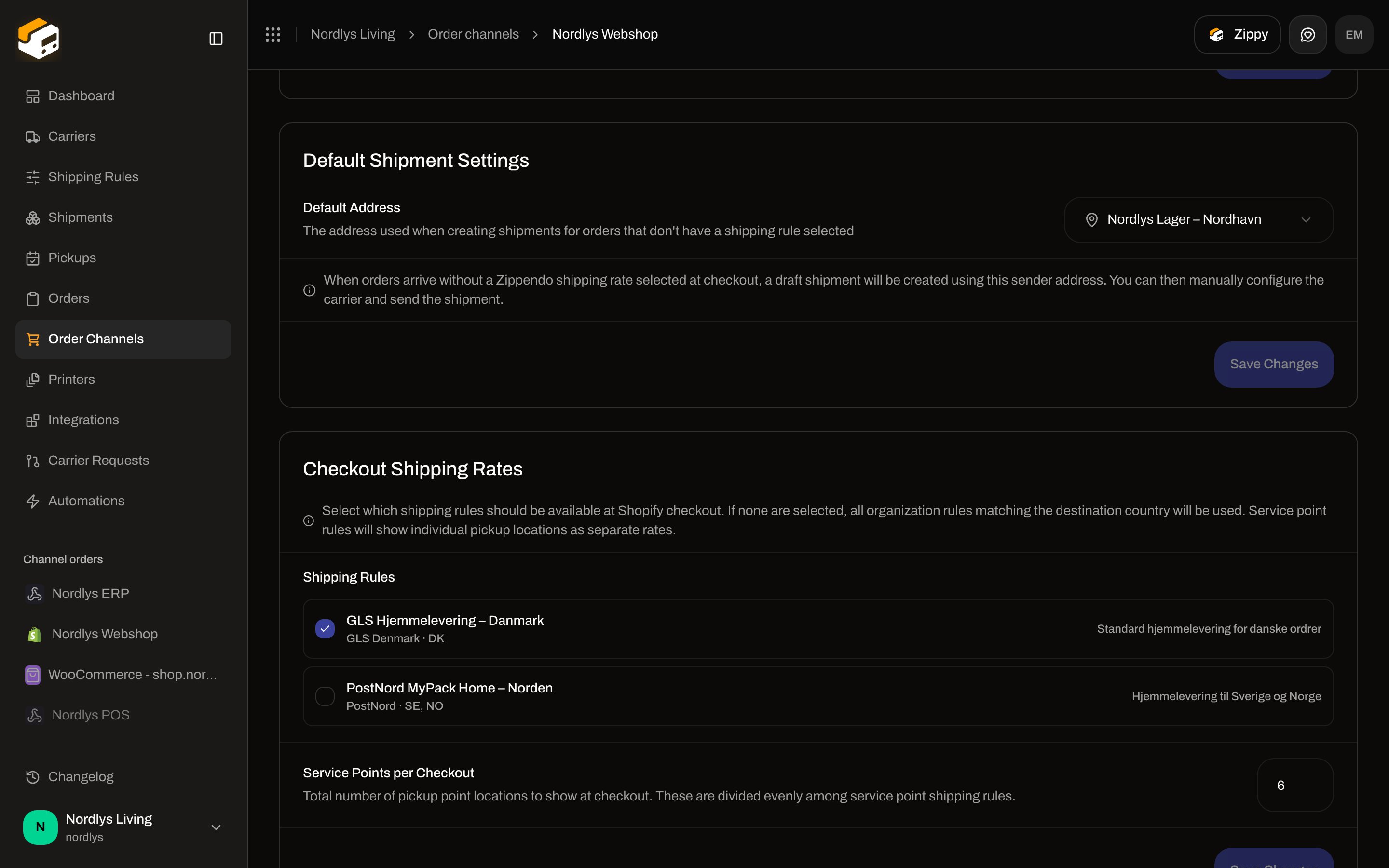Click the Shopify icon next to Nordlys Webshop
1389x868 pixels.
[34, 634]
